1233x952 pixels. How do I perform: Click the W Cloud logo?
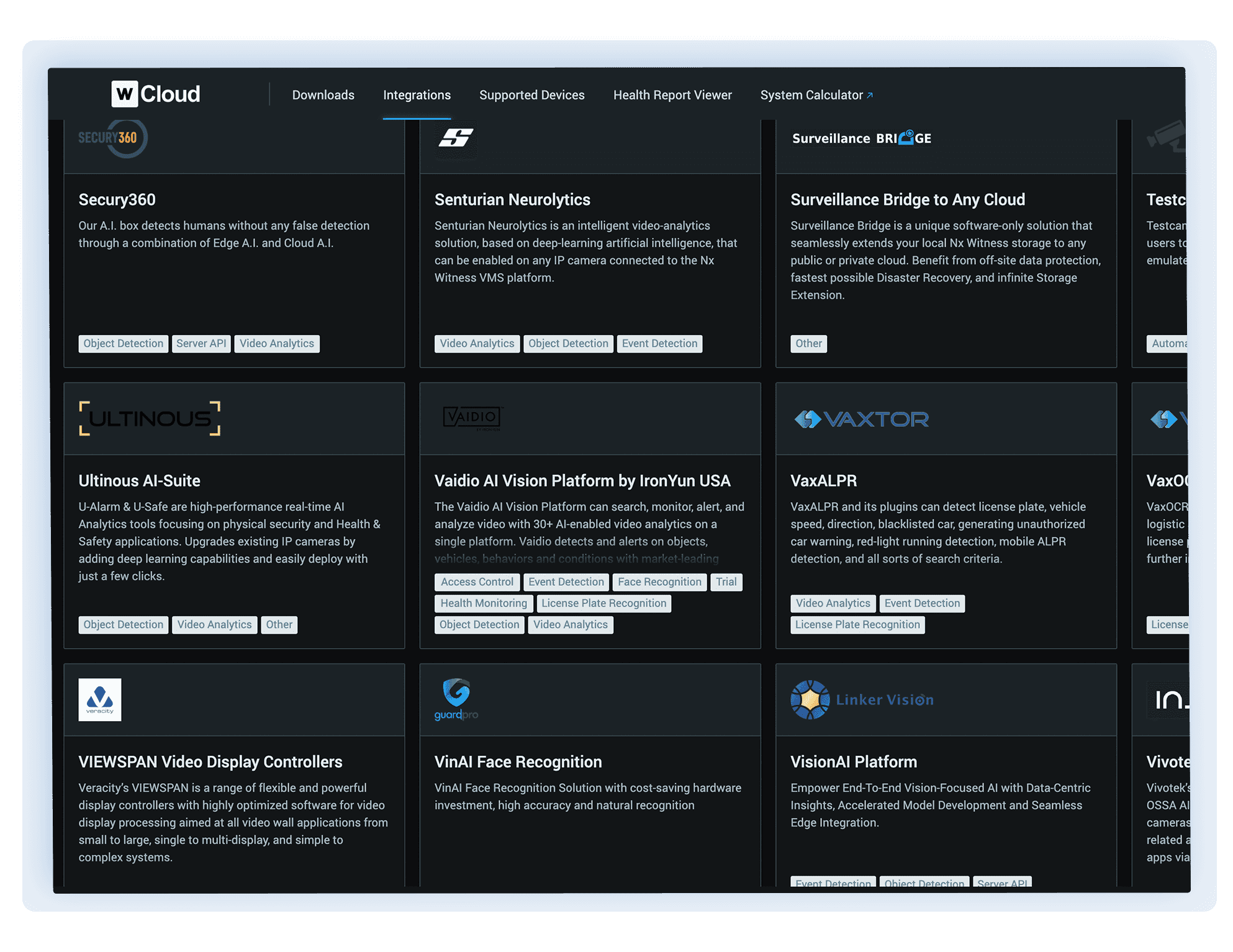156,94
